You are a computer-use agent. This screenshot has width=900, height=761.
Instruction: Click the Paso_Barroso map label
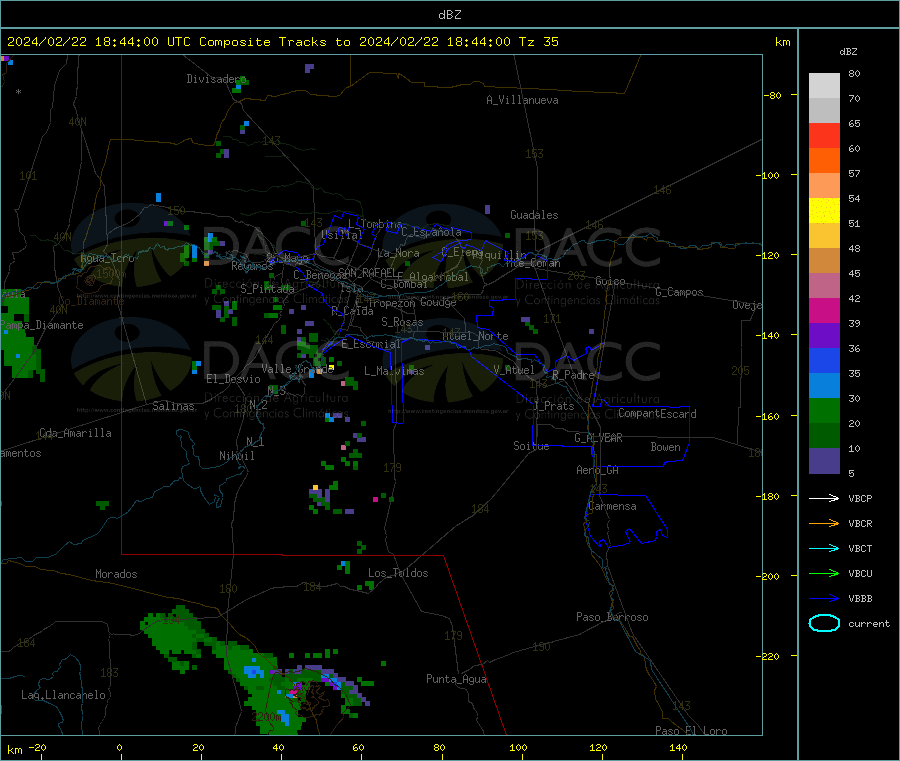pos(612,617)
